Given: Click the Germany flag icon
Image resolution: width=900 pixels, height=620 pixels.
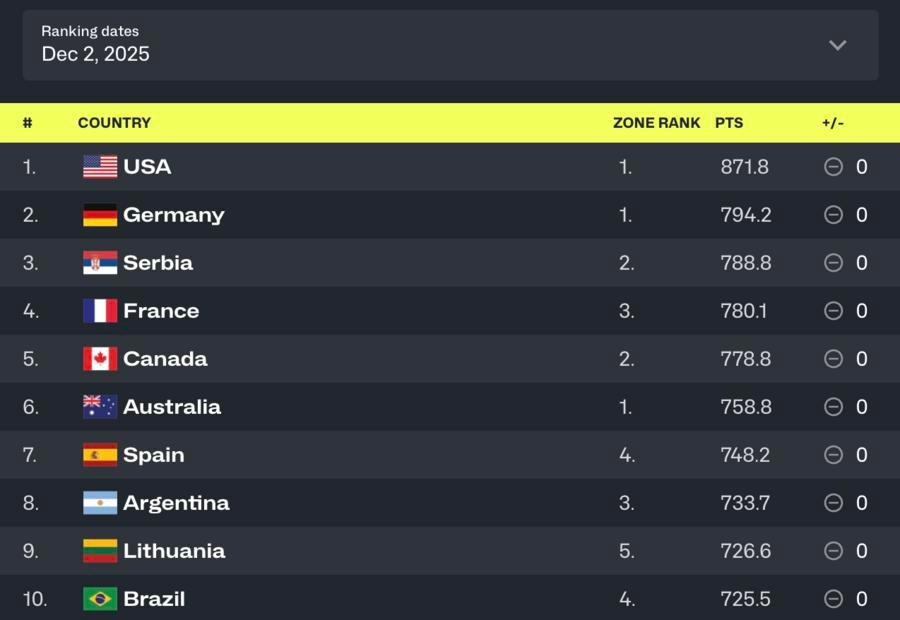Looking at the screenshot, I should (100, 215).
